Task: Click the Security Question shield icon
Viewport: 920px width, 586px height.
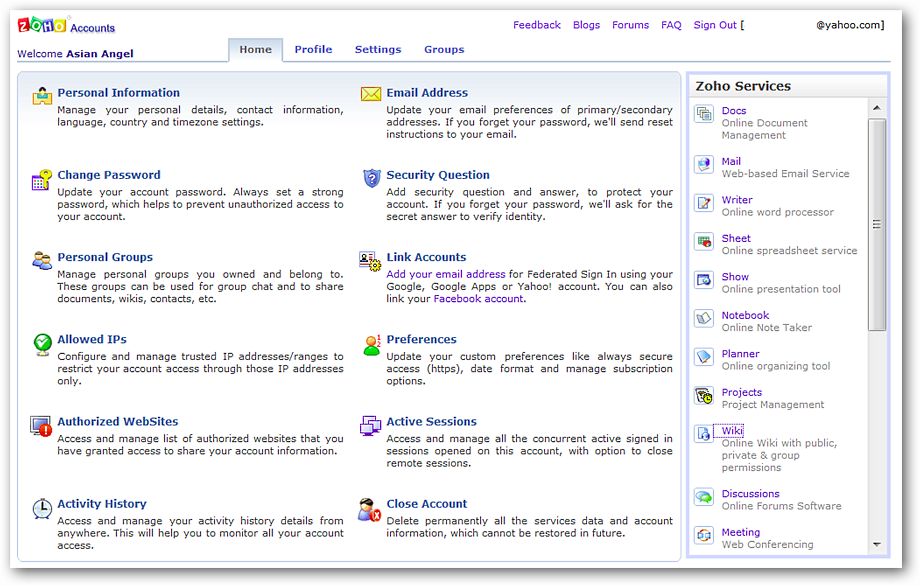Action: (x=371, y=178)
